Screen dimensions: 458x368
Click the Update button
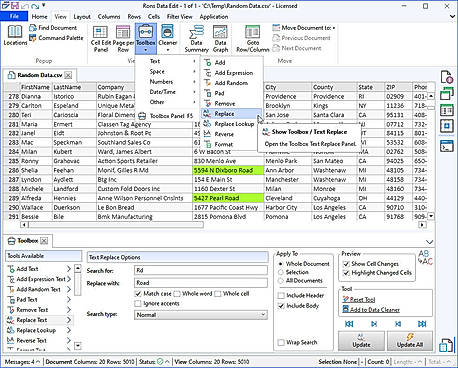(361, 341)
